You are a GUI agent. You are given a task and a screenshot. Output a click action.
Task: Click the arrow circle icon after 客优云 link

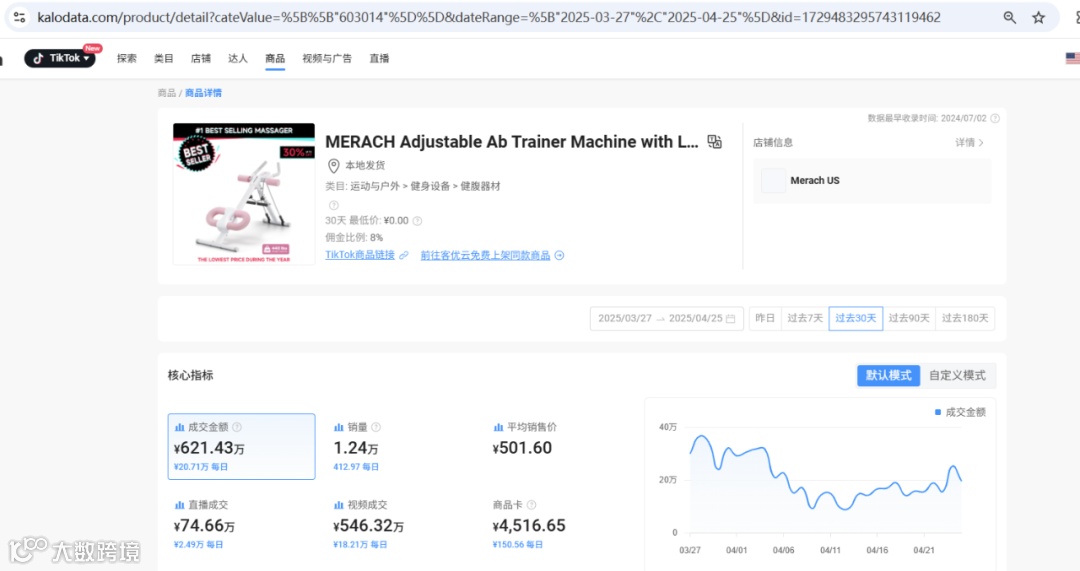click(559, 256)
